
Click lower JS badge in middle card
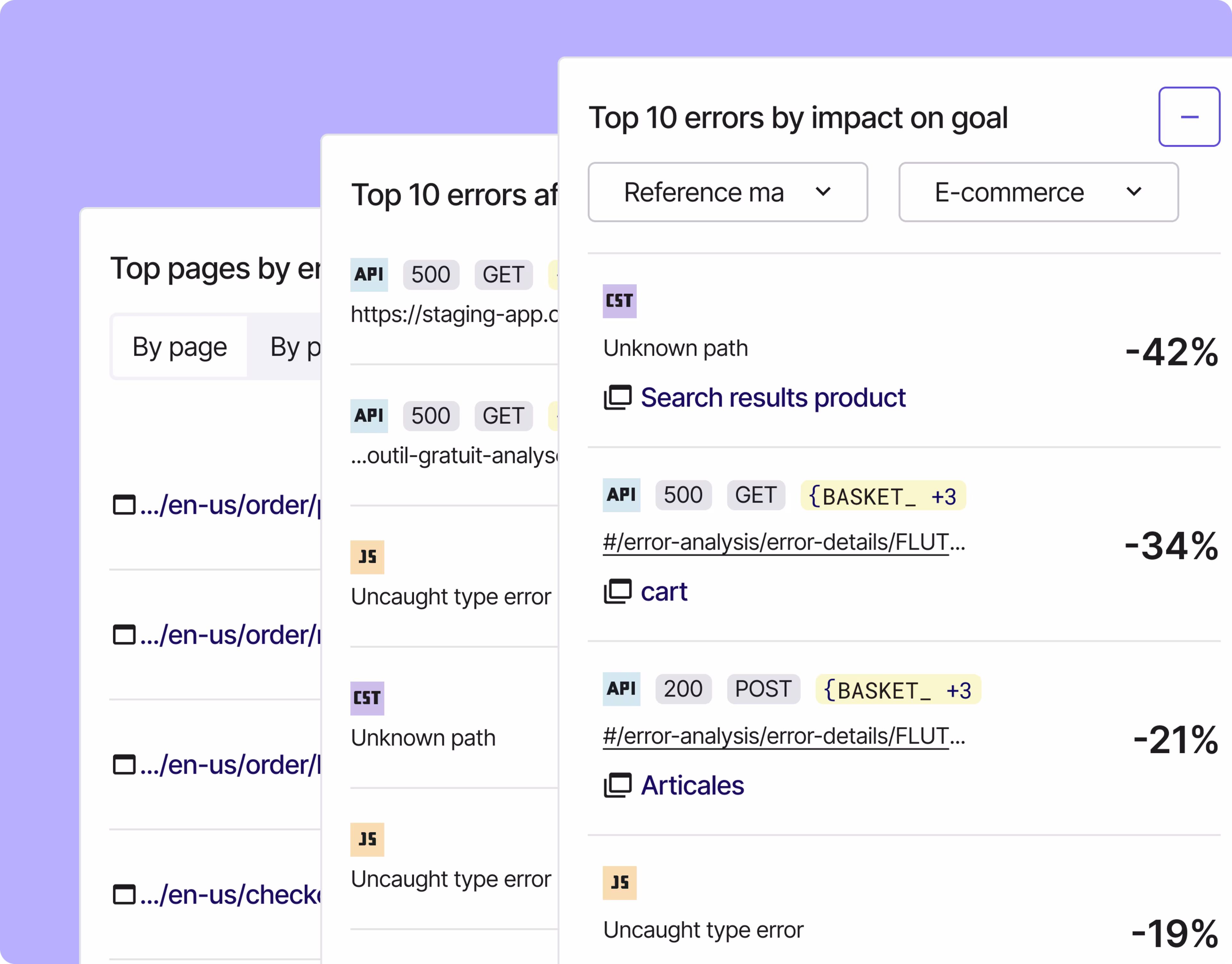point(367,839)
